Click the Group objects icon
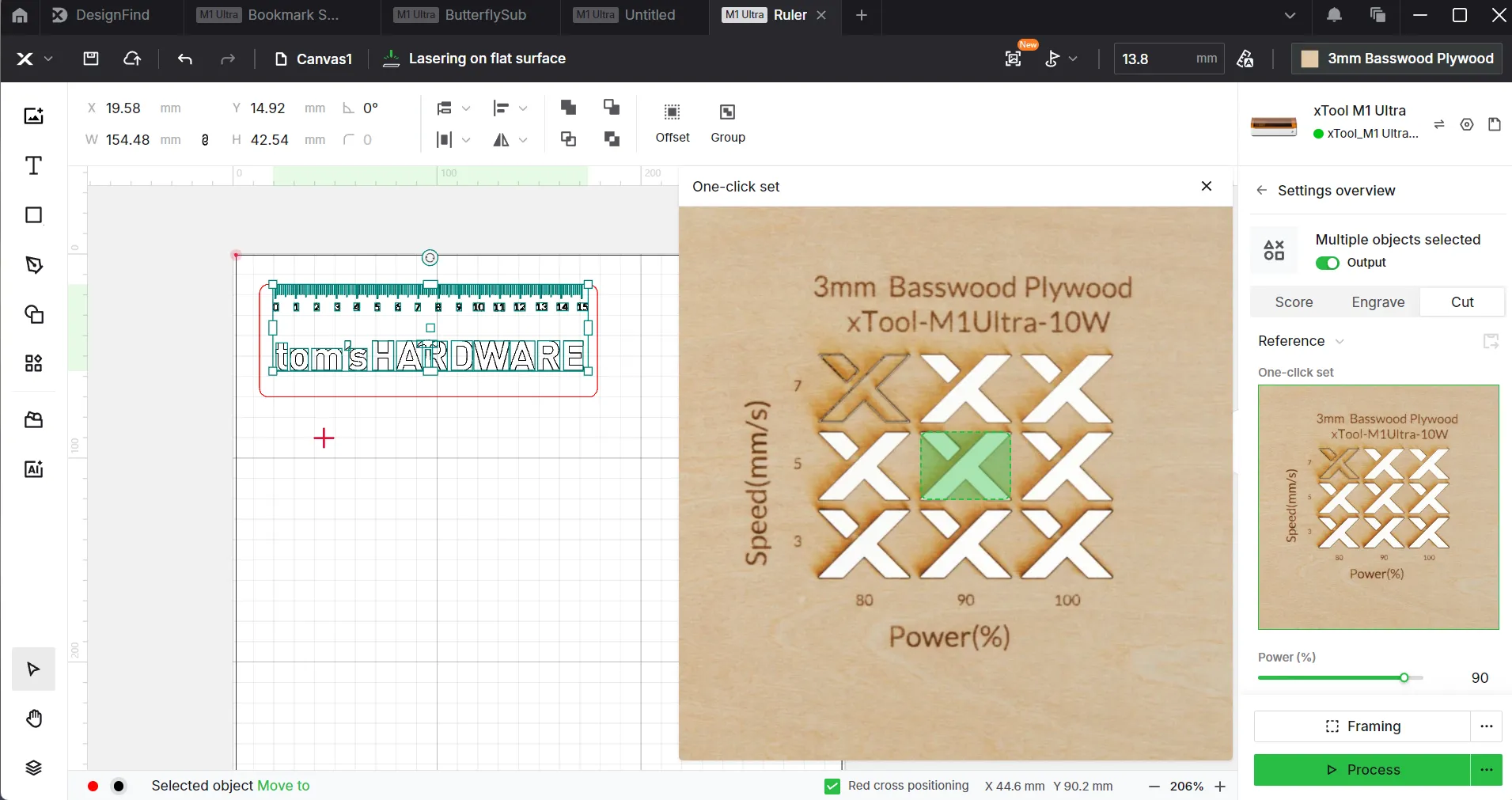 (728, 123)
